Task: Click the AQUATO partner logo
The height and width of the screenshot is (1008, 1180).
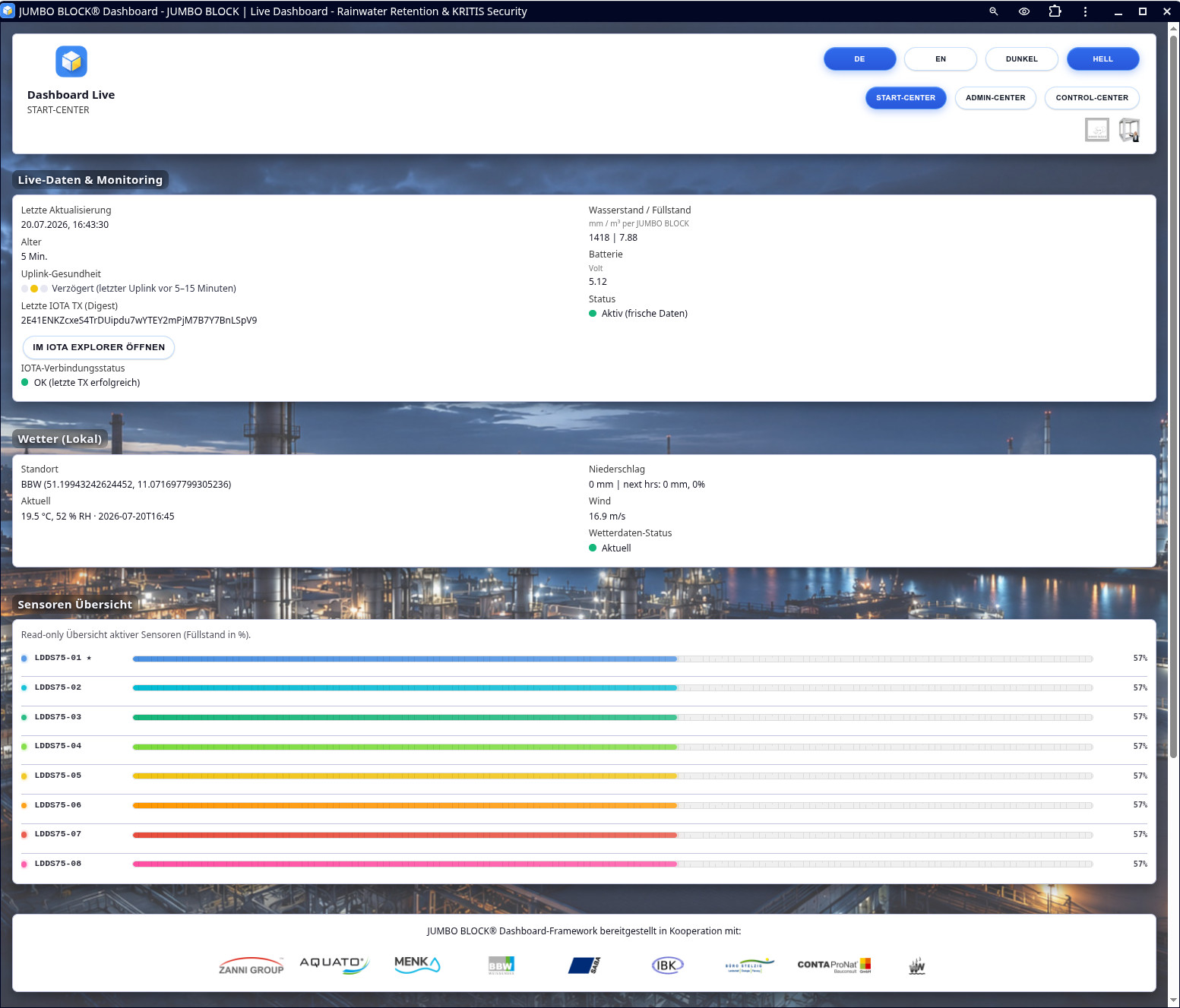Action: coord(334,965)
